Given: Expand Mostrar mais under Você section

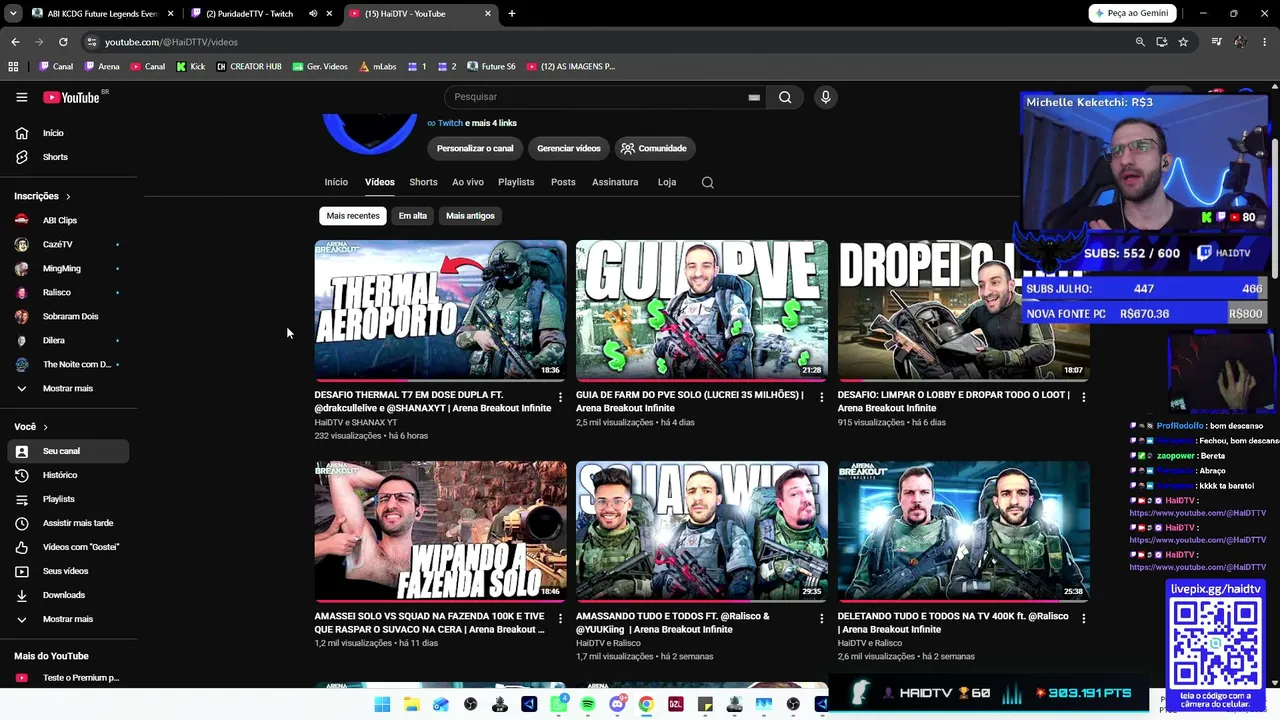Looking at the screenshot, I should coord(67,619).
